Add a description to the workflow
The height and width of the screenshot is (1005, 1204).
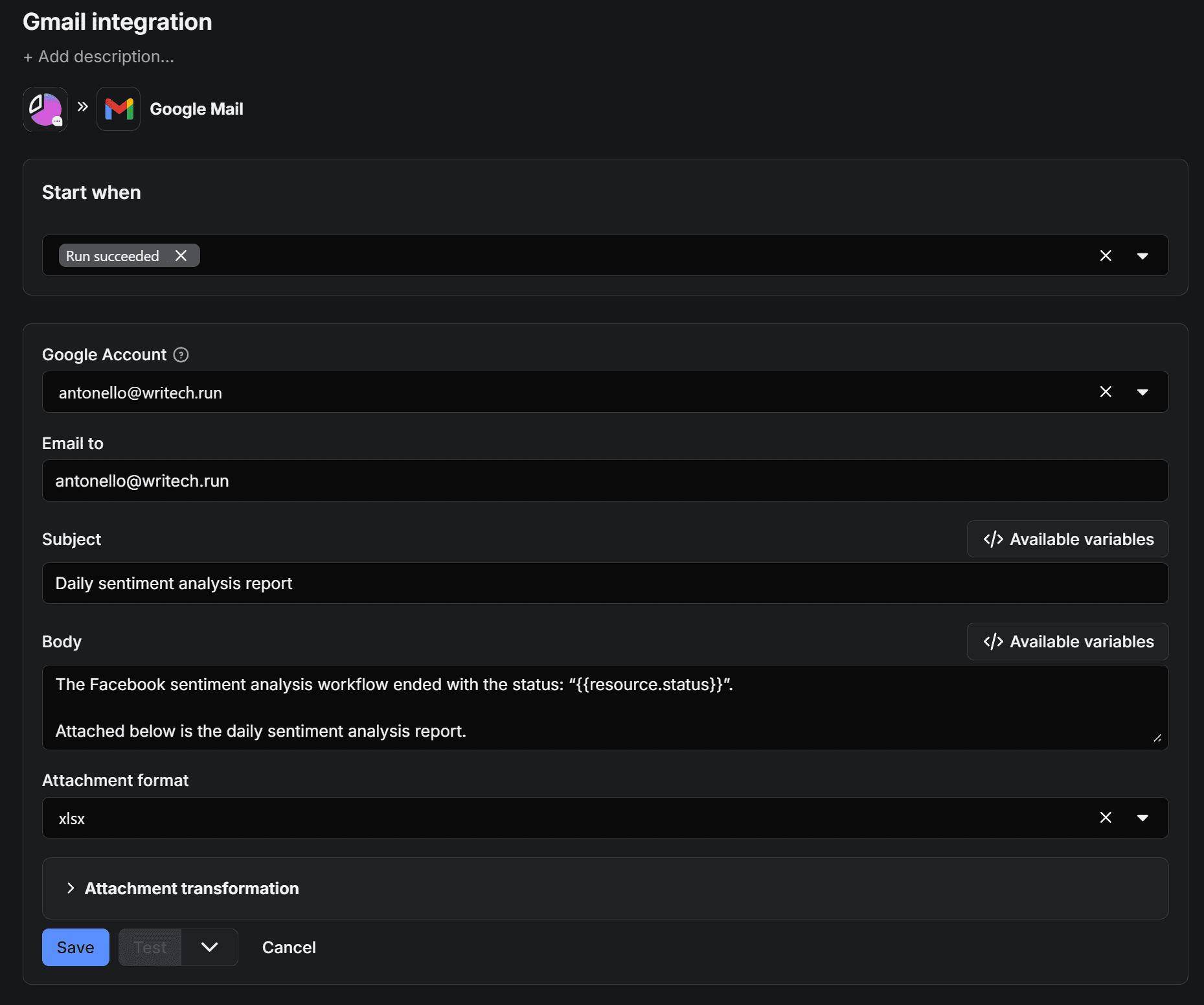pos(98,56)
